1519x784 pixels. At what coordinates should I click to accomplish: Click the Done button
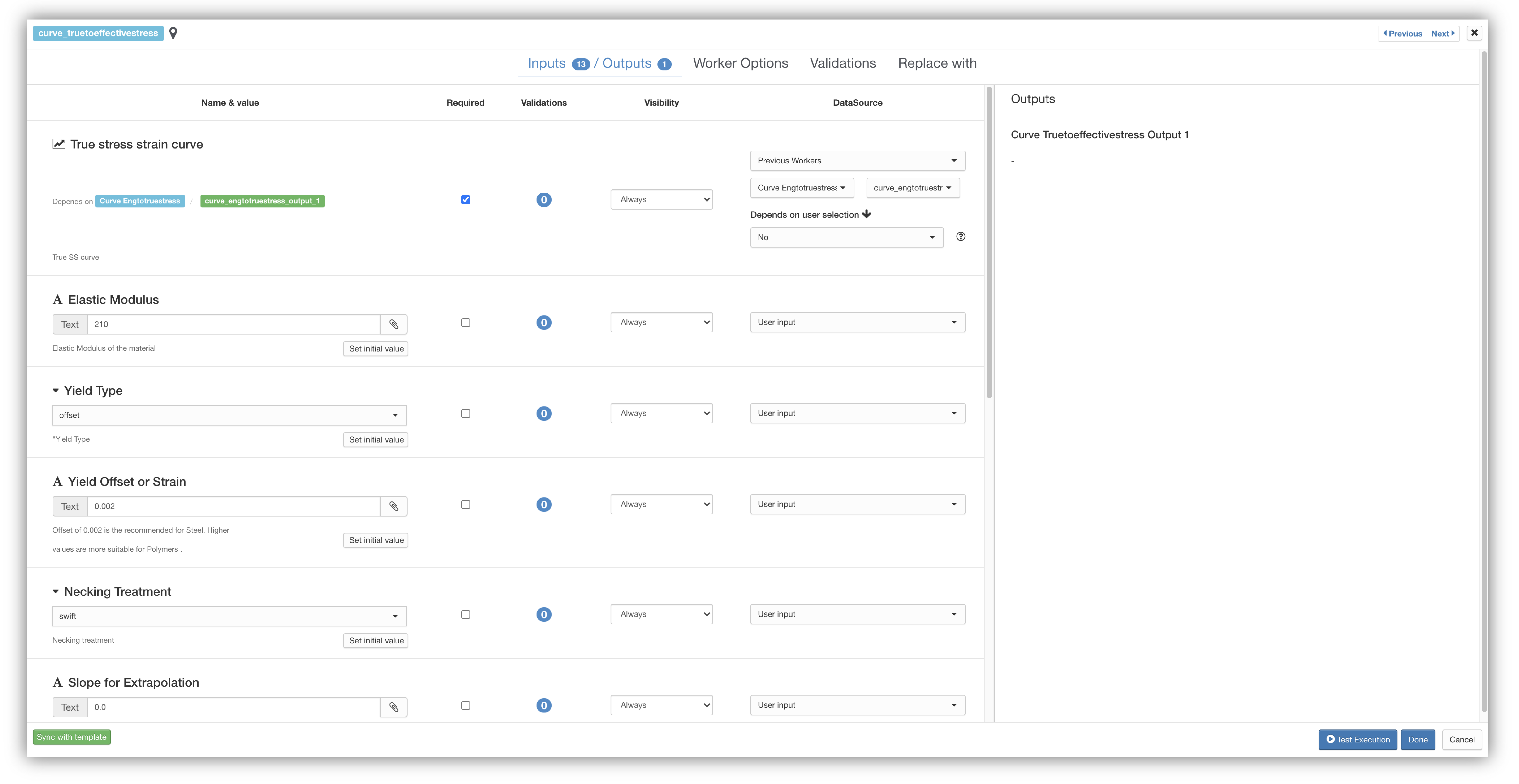coord(1418,740)
